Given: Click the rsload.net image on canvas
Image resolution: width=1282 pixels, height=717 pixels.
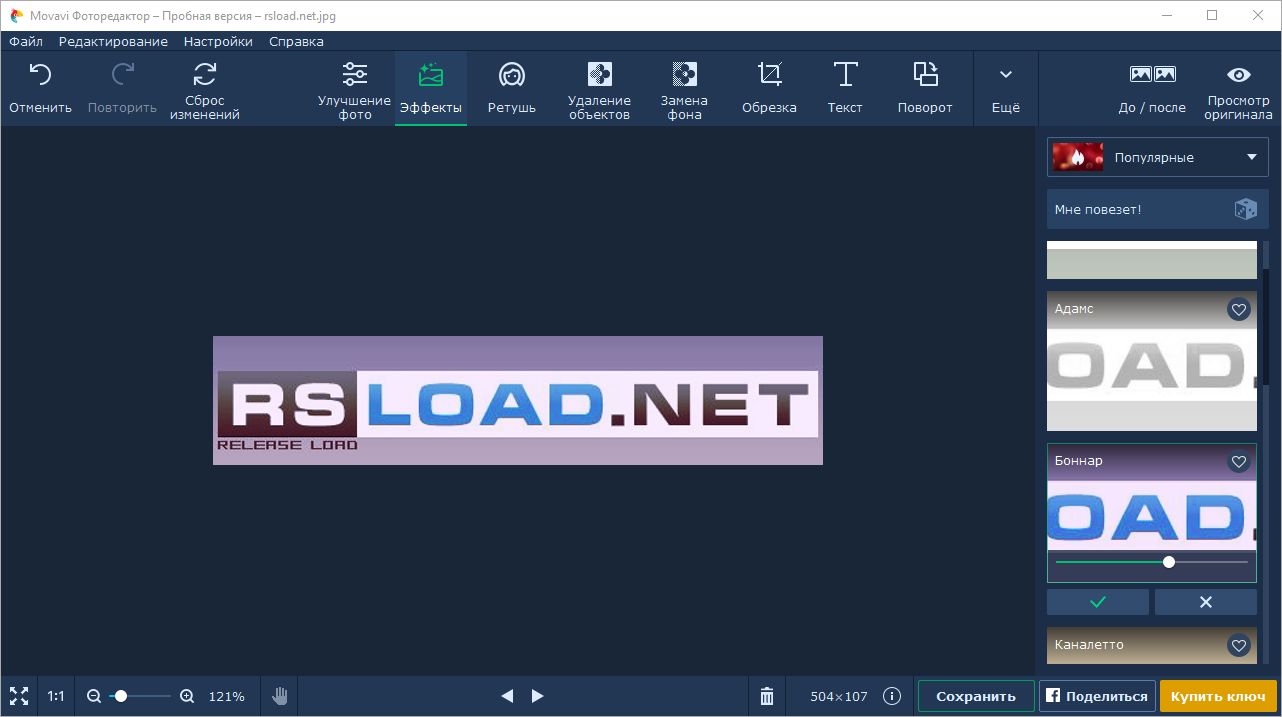Looking at the screenshot, I should (518, 400).
